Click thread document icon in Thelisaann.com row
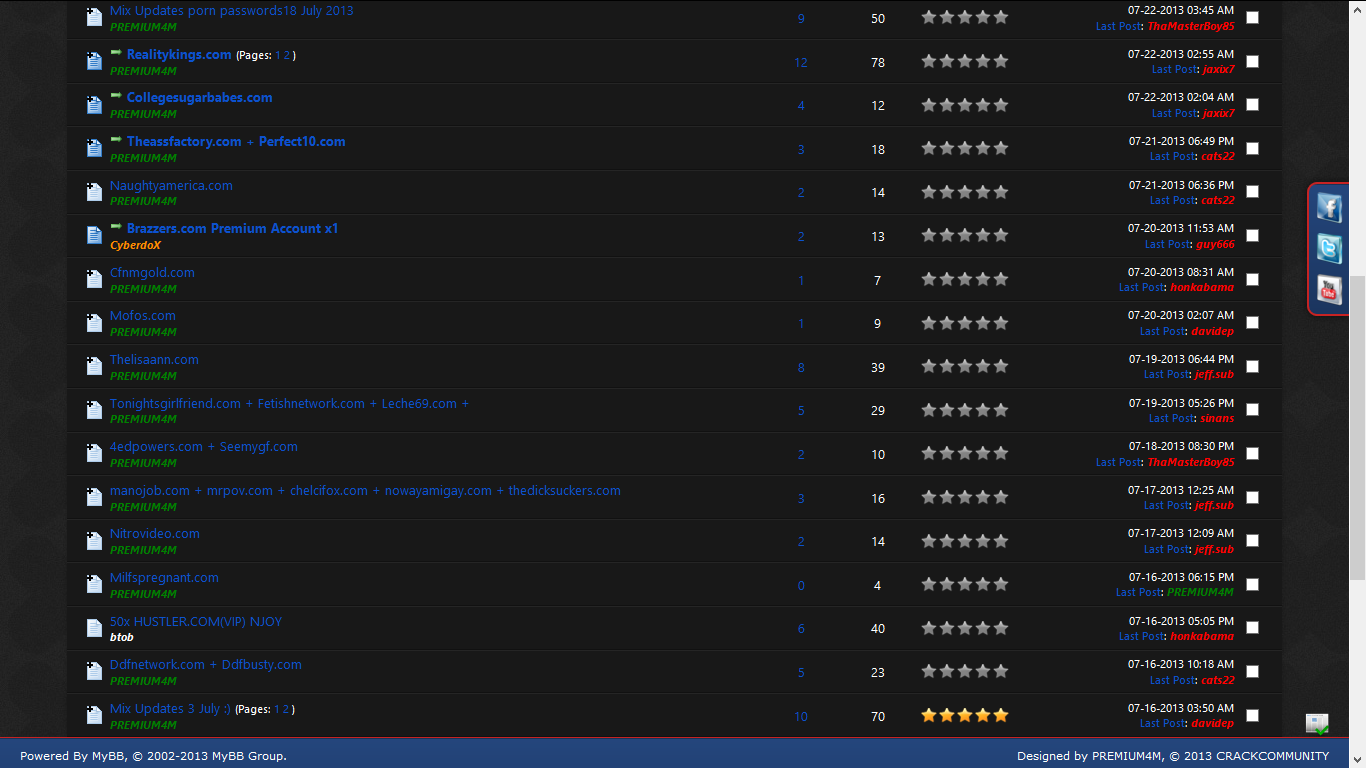This screenshot has width=1366, height=768. click(94, 367)
